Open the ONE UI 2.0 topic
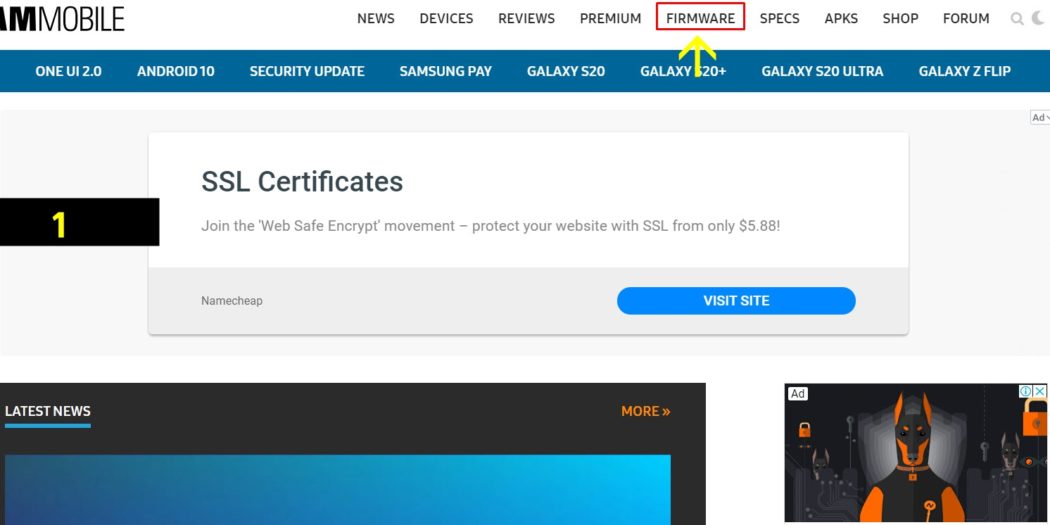 coord(68,71)
